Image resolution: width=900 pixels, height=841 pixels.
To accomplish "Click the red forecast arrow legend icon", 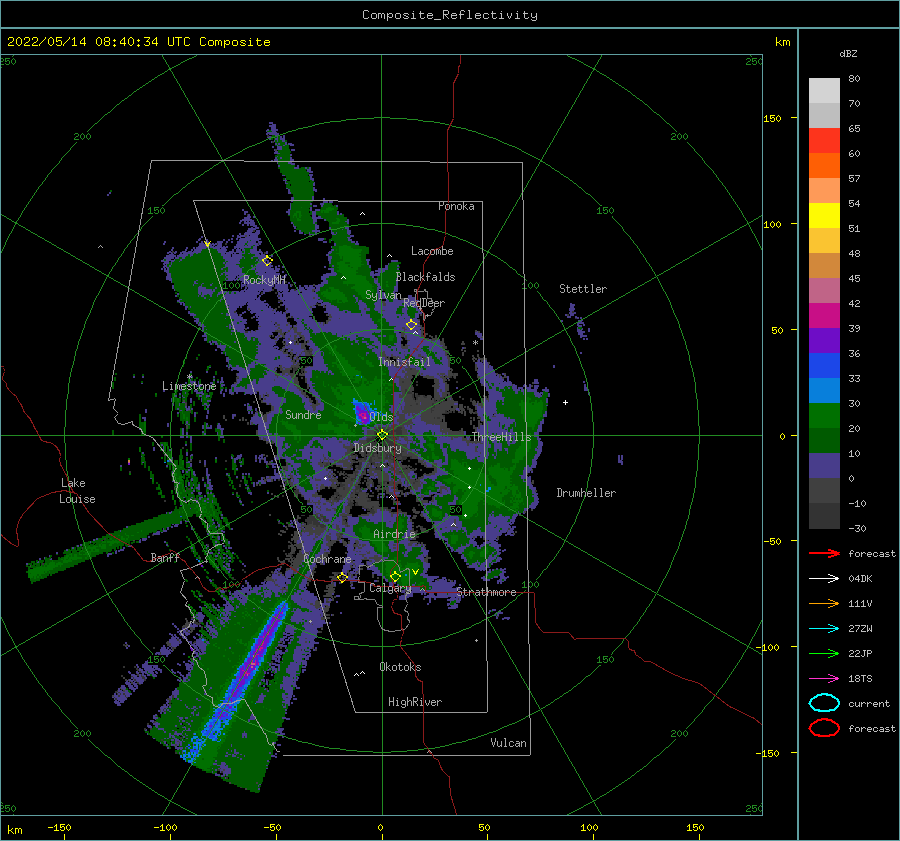I will coord(824,553).
